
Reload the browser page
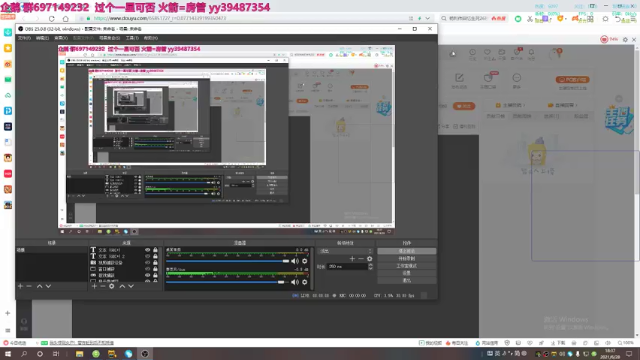click(51, 19)
